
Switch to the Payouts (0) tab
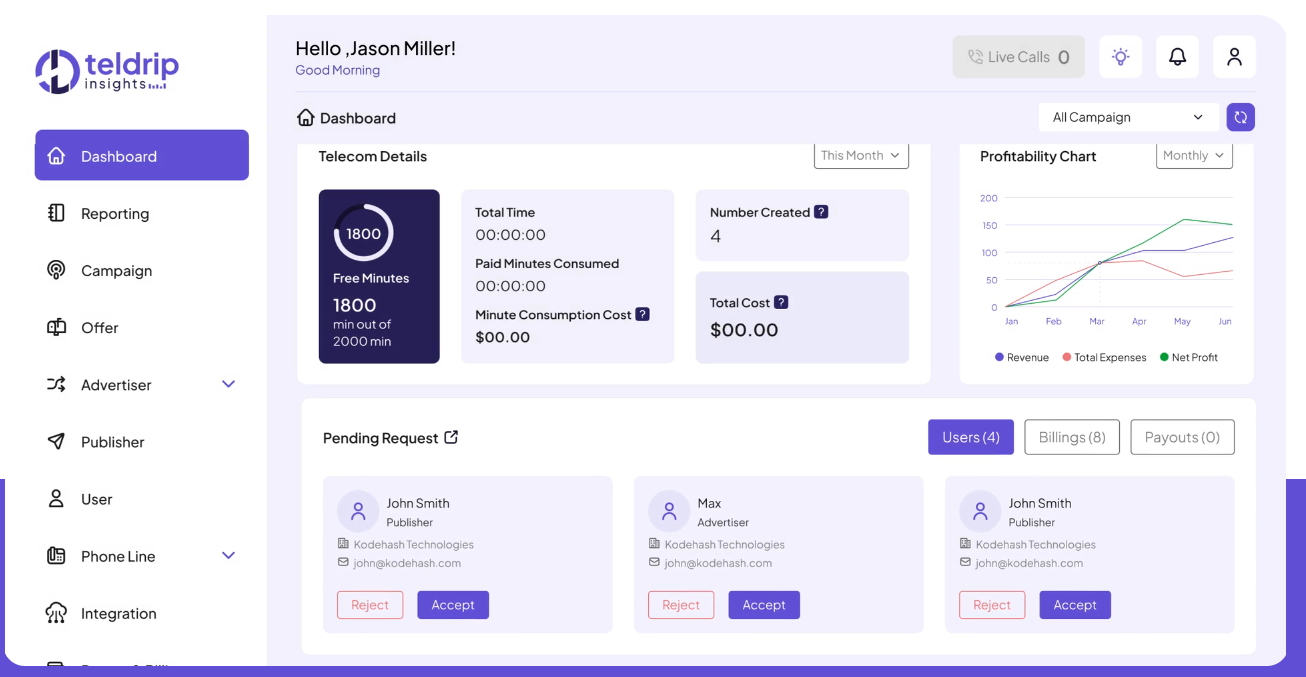tap(1182, 437)
